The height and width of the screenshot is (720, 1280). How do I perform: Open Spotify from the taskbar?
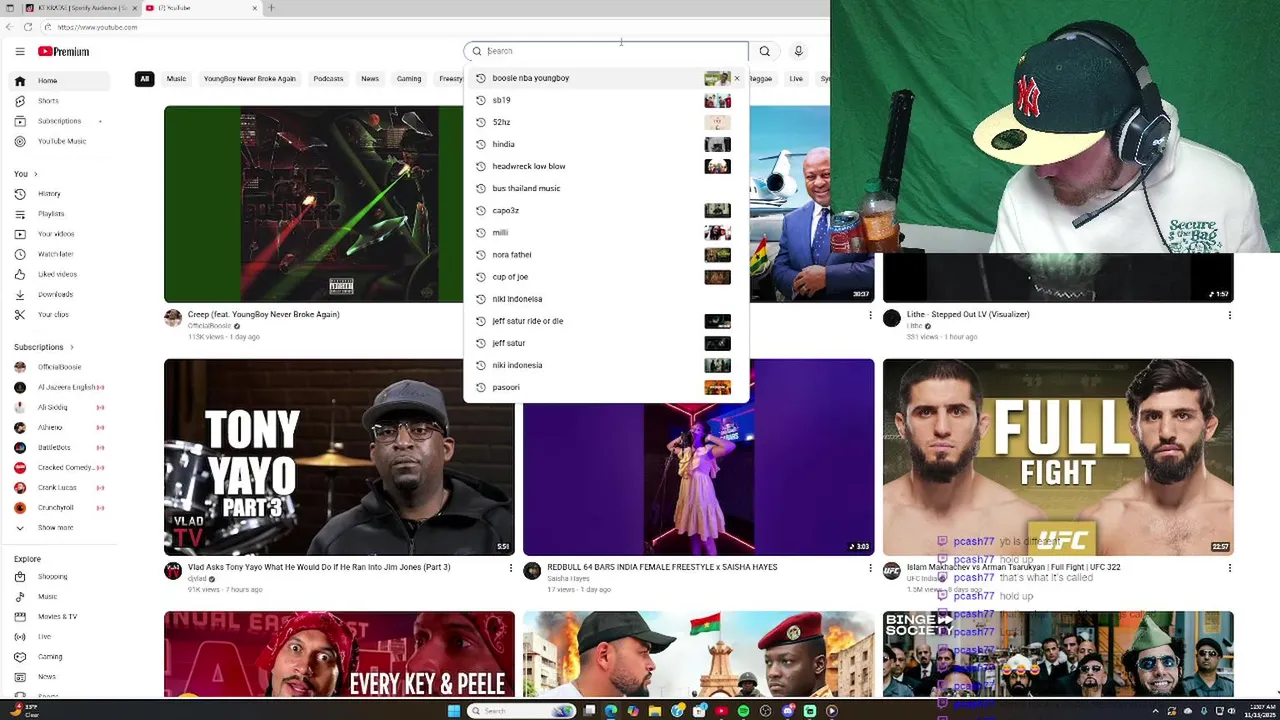click(743, 711)
